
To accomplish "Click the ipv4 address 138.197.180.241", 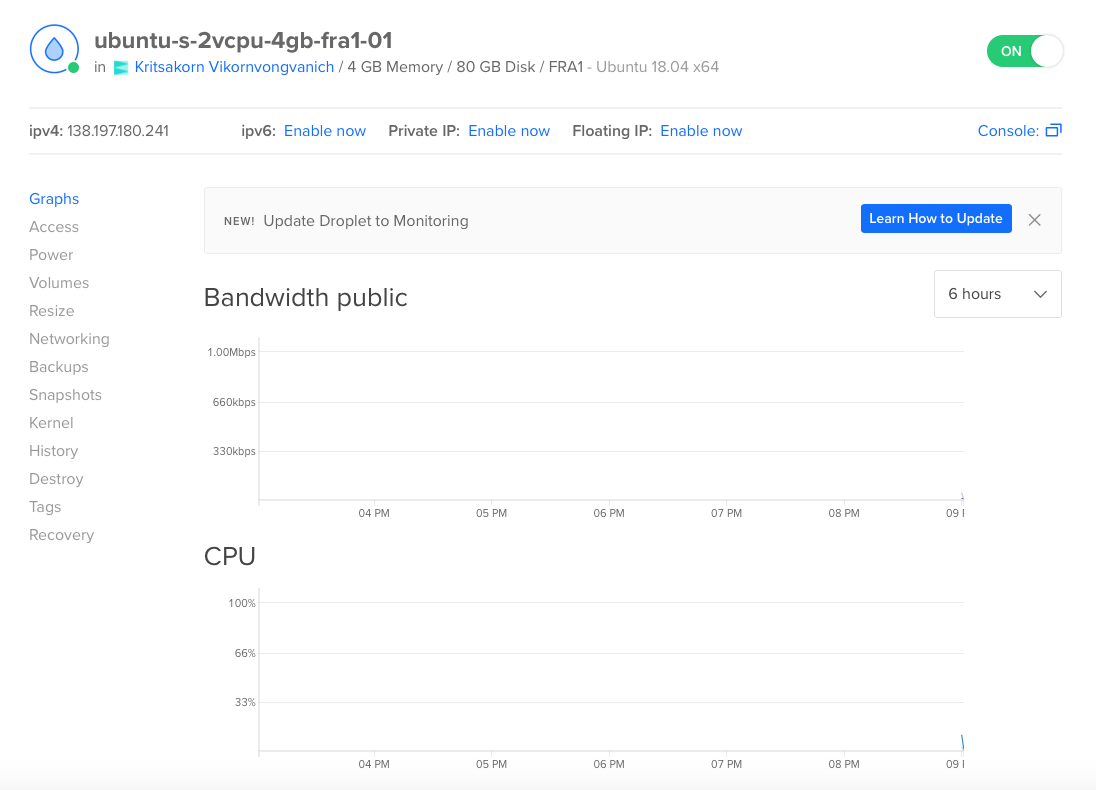I will (x=118, y=131).
